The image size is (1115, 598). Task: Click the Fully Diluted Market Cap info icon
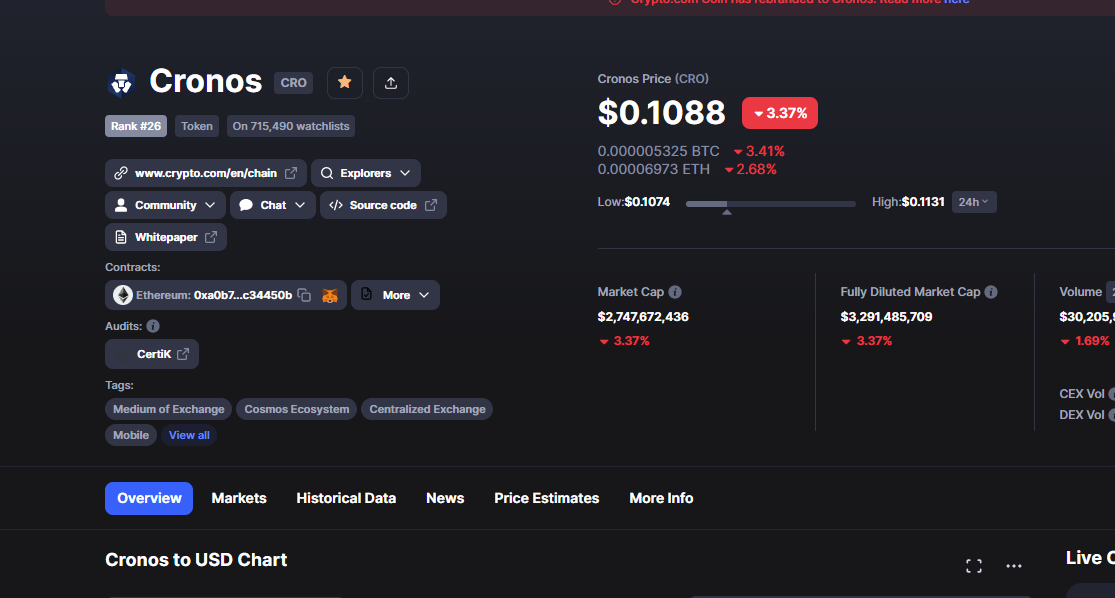991,292
